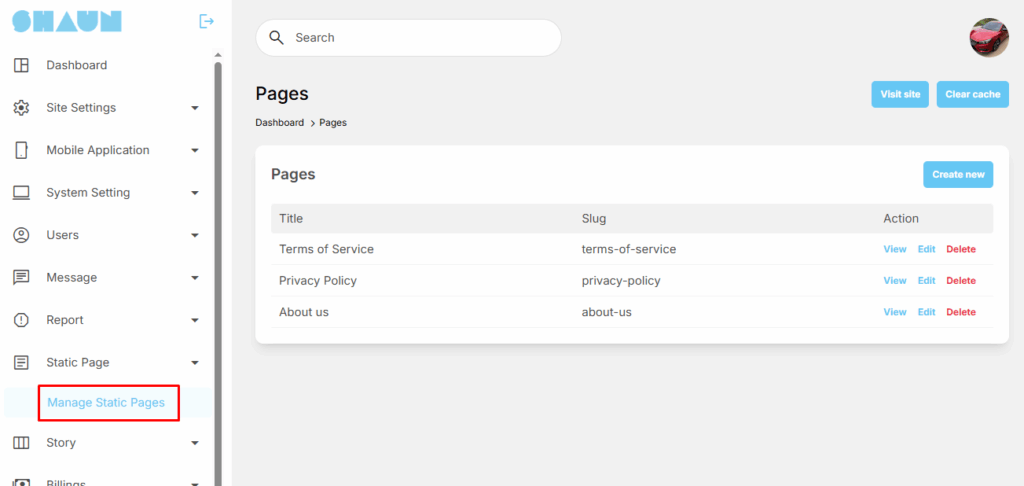
Task: Expand the Users menu arrow
Action: pos(195,236)
